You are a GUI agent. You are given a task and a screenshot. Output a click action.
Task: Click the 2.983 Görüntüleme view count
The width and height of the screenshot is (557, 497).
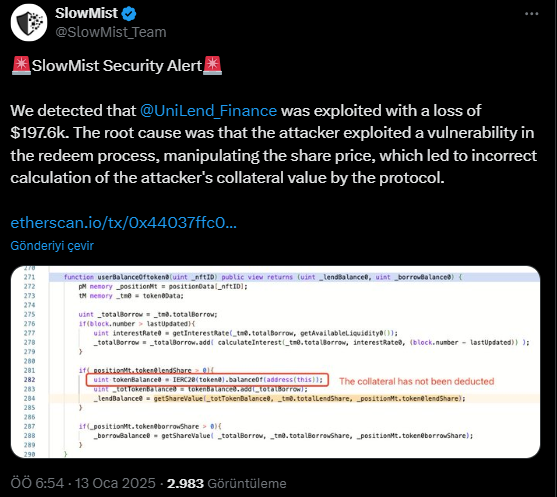pos(227,484)
